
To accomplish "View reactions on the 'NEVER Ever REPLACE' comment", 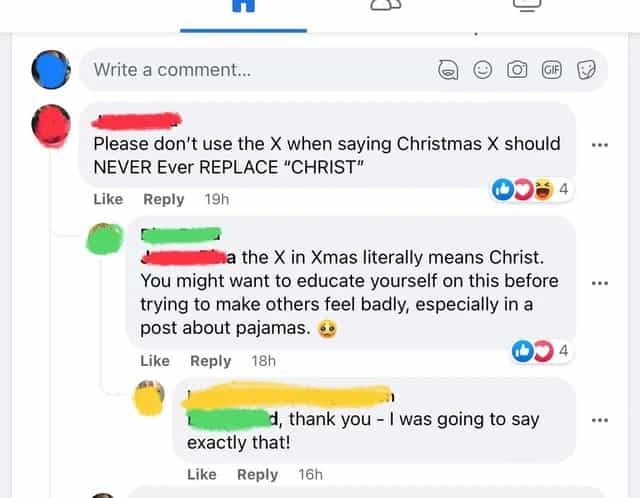I will click(531, 189).
